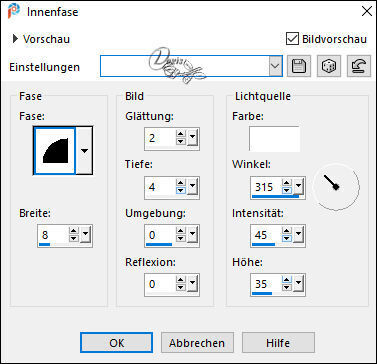Open the Fase shape dropdown
The height and width of the screenshot is (364, 377).
pos(84,151)
